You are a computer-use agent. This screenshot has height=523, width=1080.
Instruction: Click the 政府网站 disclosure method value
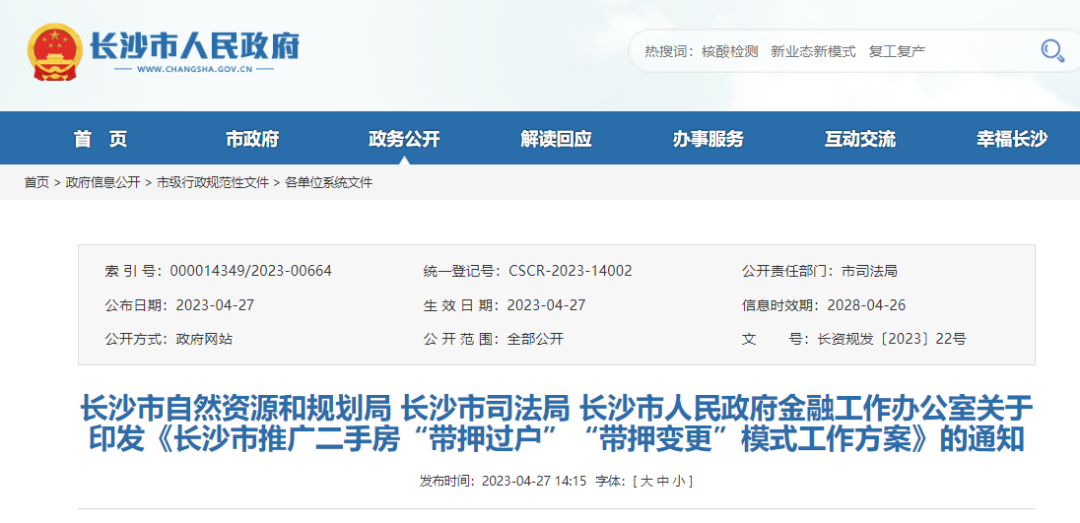pos(204,339)
